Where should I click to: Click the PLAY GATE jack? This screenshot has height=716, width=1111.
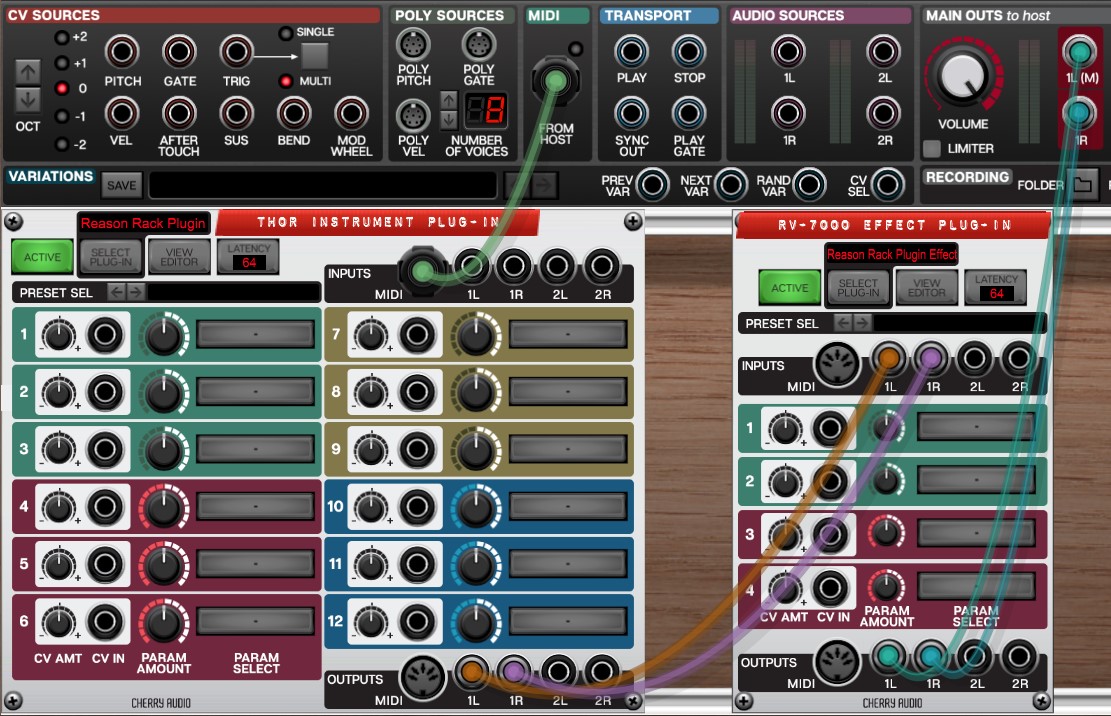[689, 113]
